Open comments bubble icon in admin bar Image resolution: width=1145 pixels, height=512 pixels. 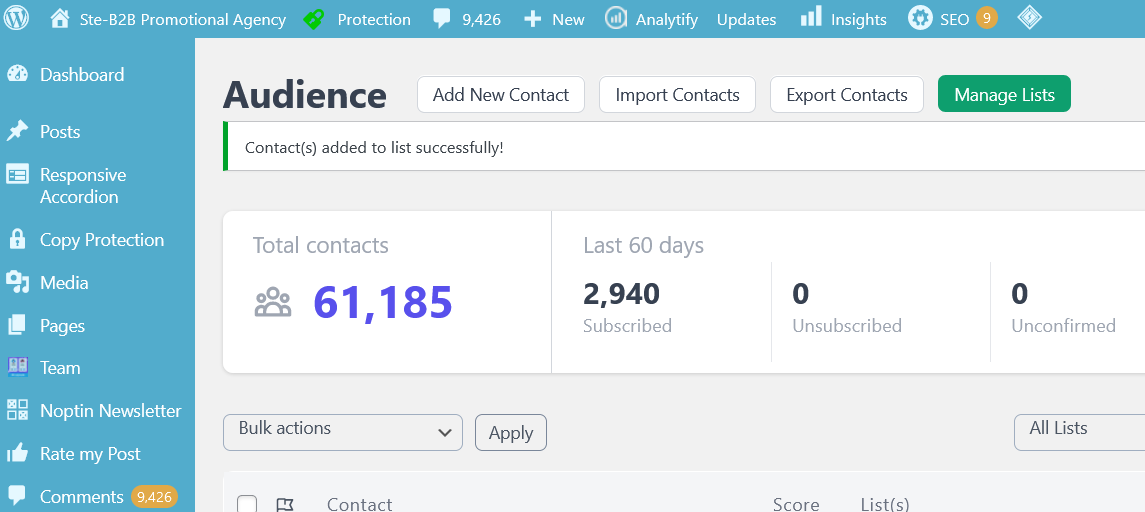click(442, 19)
